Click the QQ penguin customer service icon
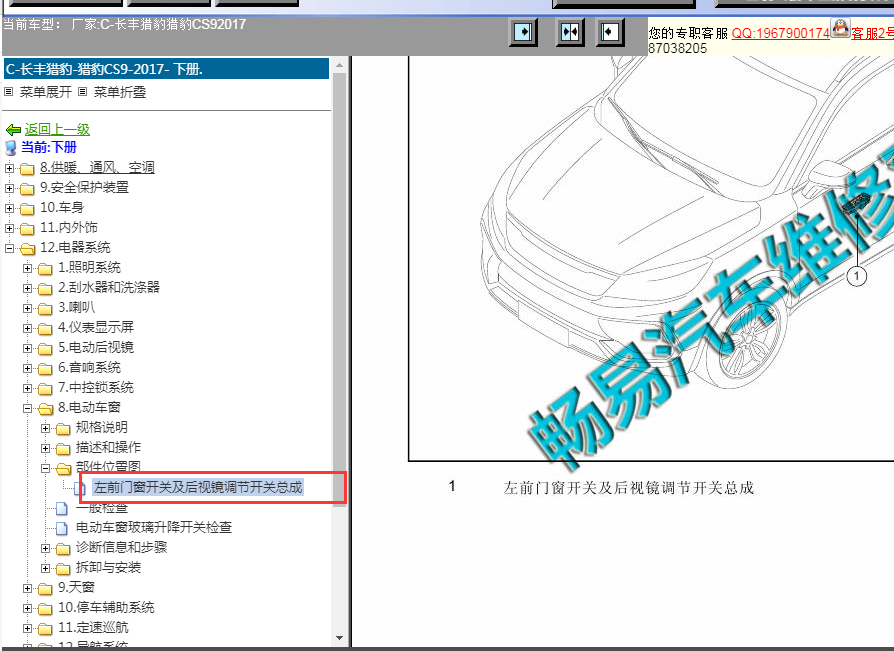The image size is (894, 651). tap(840, 30)
